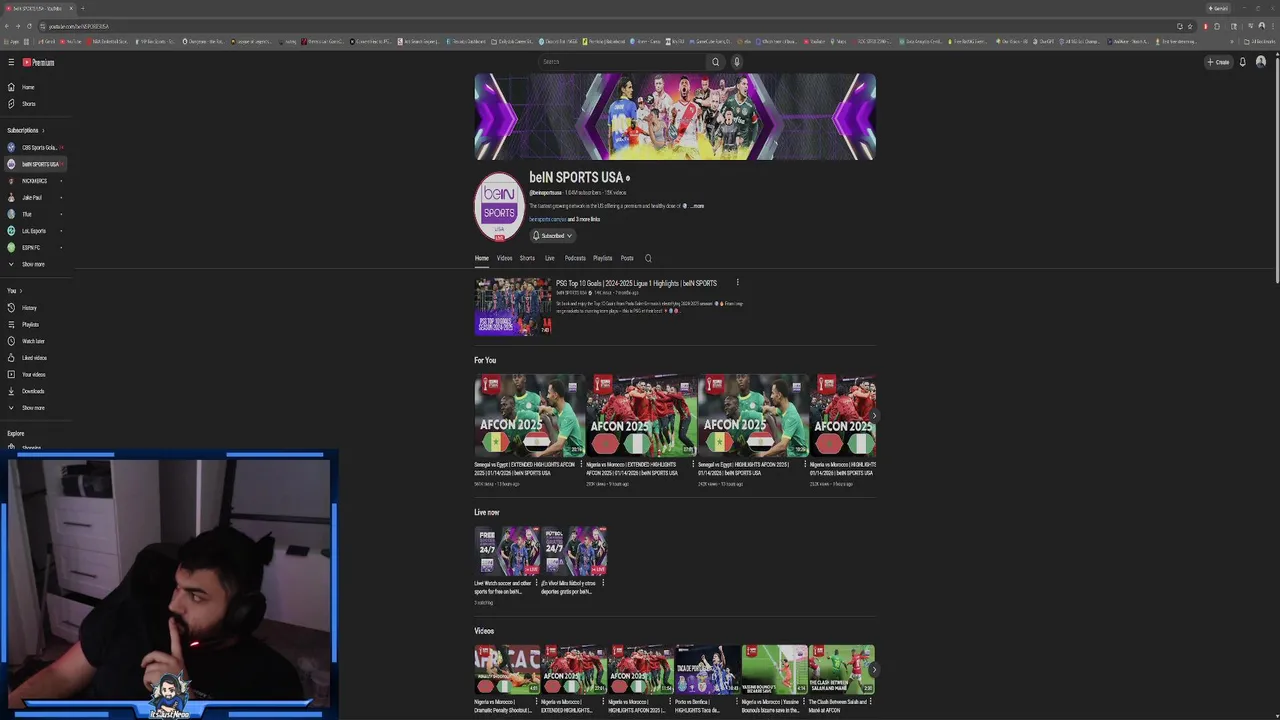Open Your videos in the sidebar
The width and height of the screenshot is (1280, 720).
(x=33, y=374)
